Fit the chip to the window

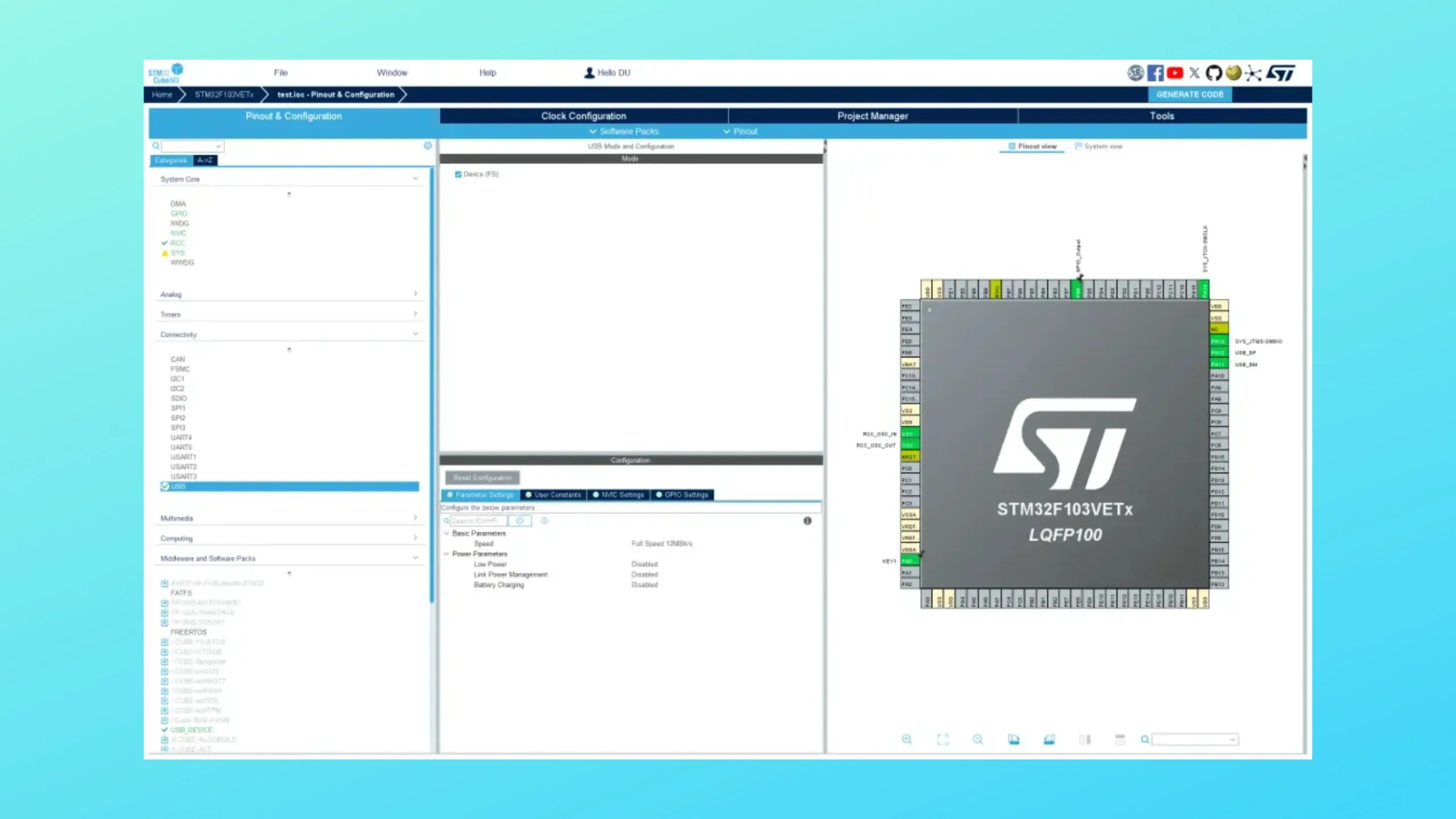[x=942, y=739]
